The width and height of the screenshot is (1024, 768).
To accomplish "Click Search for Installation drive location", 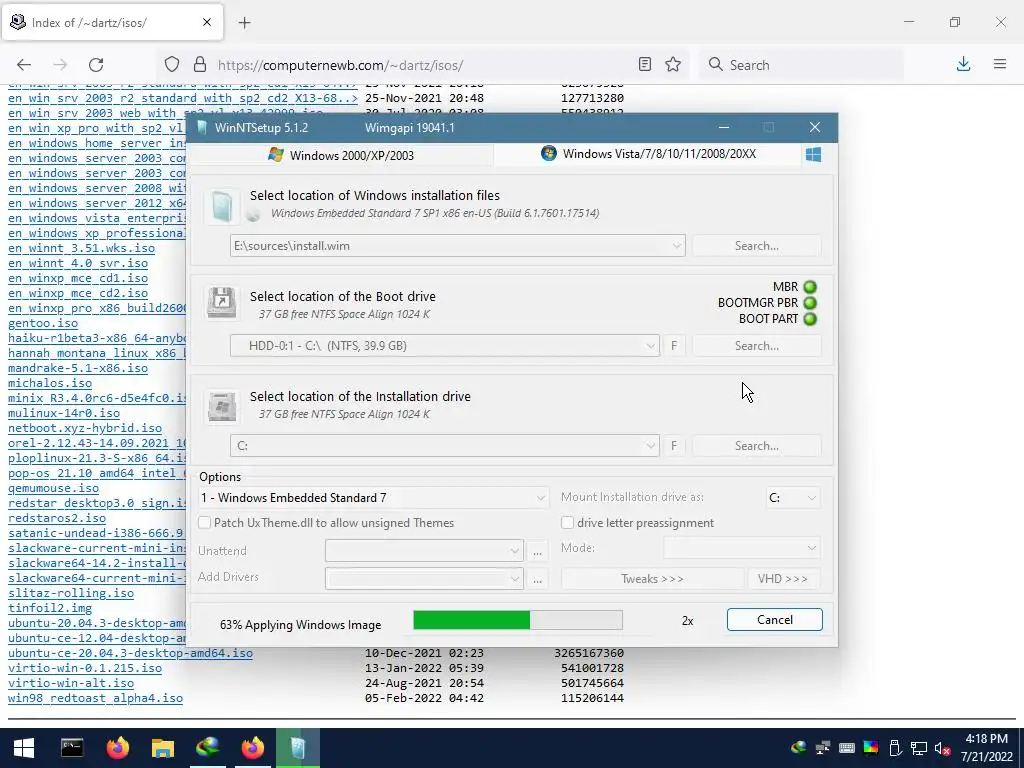I will pyautogui.click(x=756, y=446).
